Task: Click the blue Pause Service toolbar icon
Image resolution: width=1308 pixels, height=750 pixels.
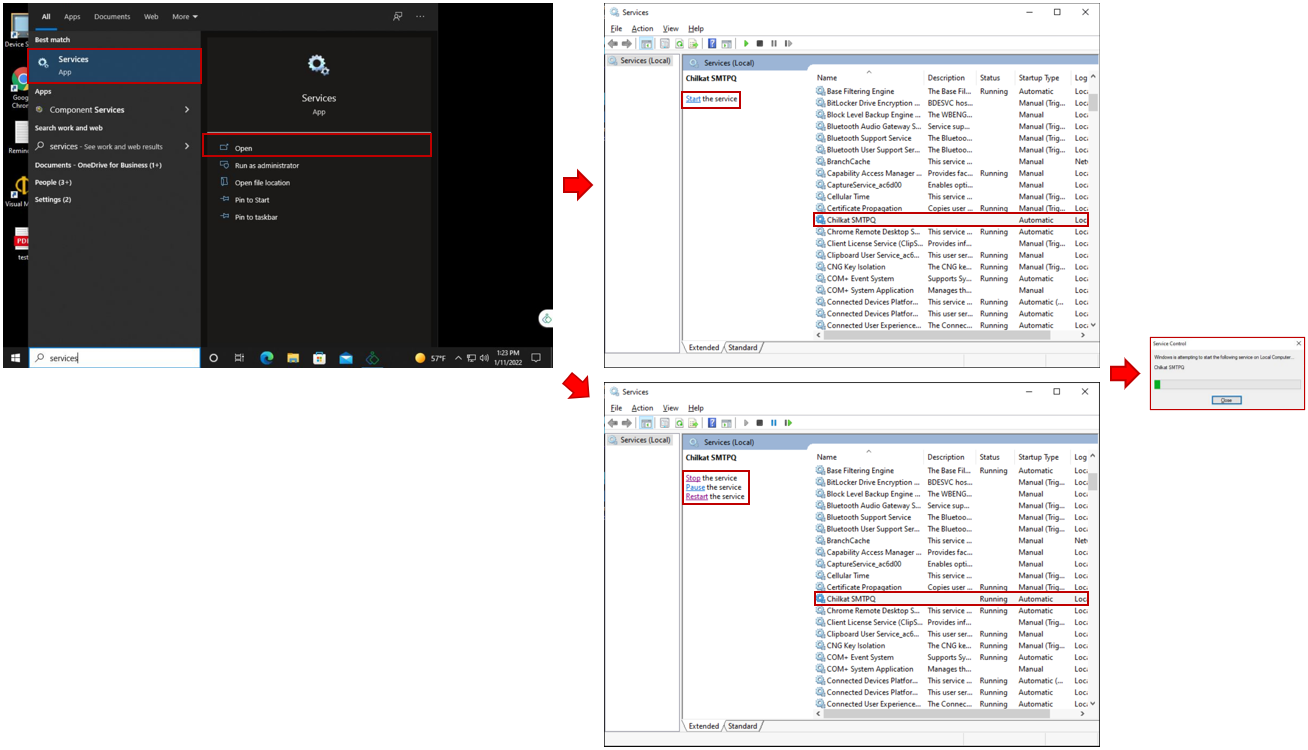Action: pos(774,423)
